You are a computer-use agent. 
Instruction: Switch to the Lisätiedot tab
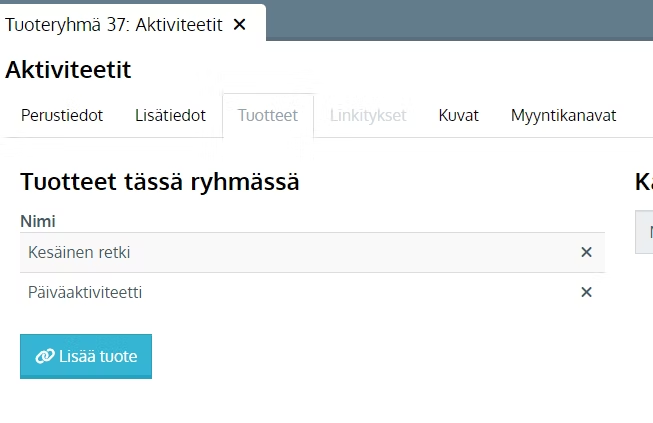(x=170, y=115)
